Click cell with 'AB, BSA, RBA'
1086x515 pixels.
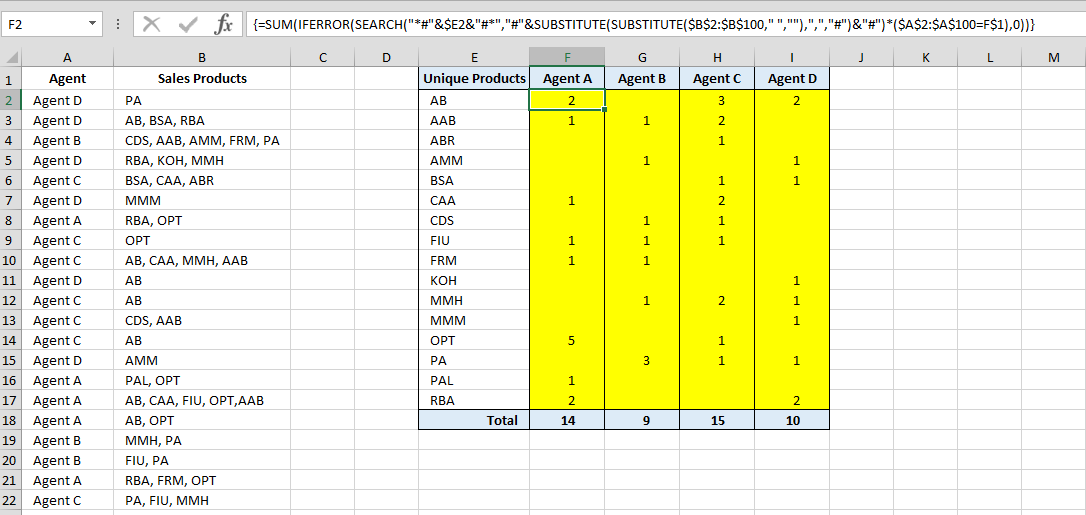(x=202, y=120)
